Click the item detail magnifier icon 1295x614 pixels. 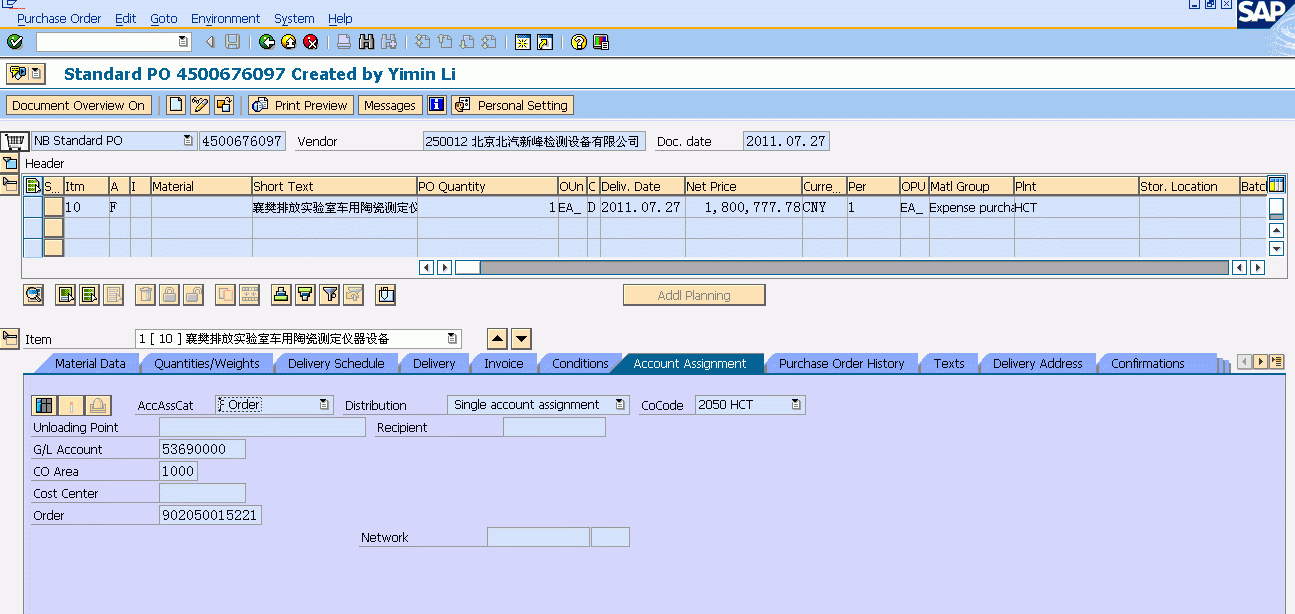click(x=34, y=294)
